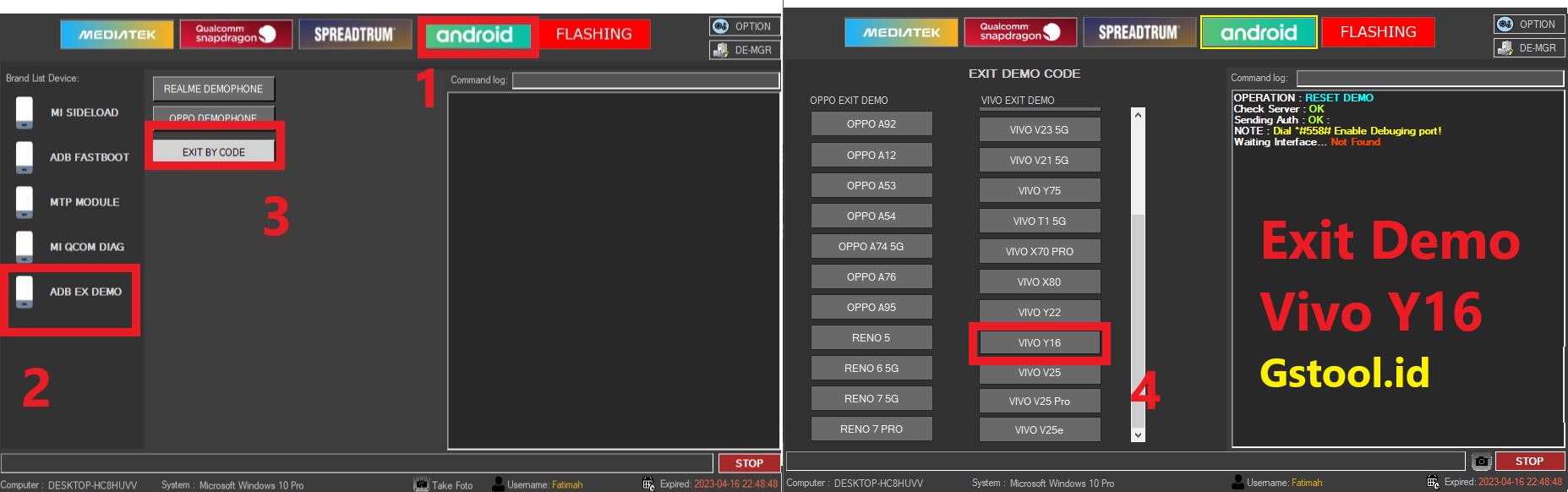Switch to FLASHING tab in the right window

pyautogui.click(x=1379, y=32)
